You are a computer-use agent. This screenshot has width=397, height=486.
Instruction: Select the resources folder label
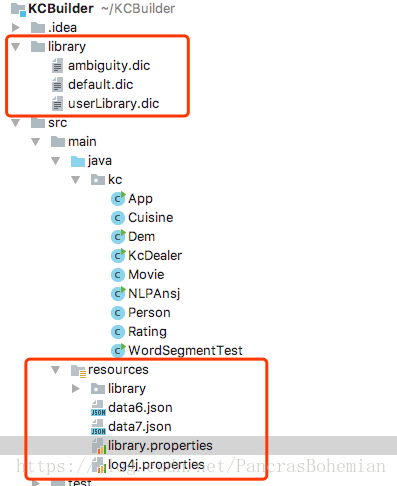pos(118,370)
